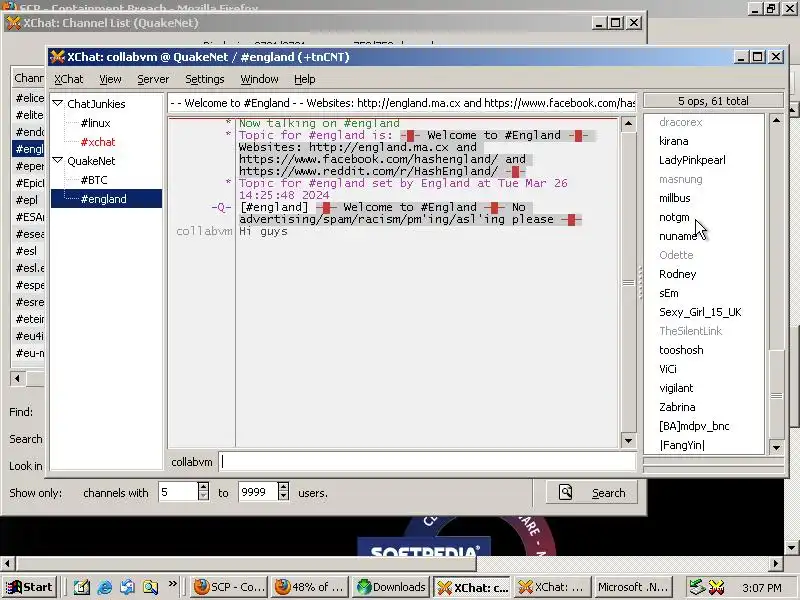Switch to Downloads taskbar window
This screenshot has height=600, width=800.
391,587
